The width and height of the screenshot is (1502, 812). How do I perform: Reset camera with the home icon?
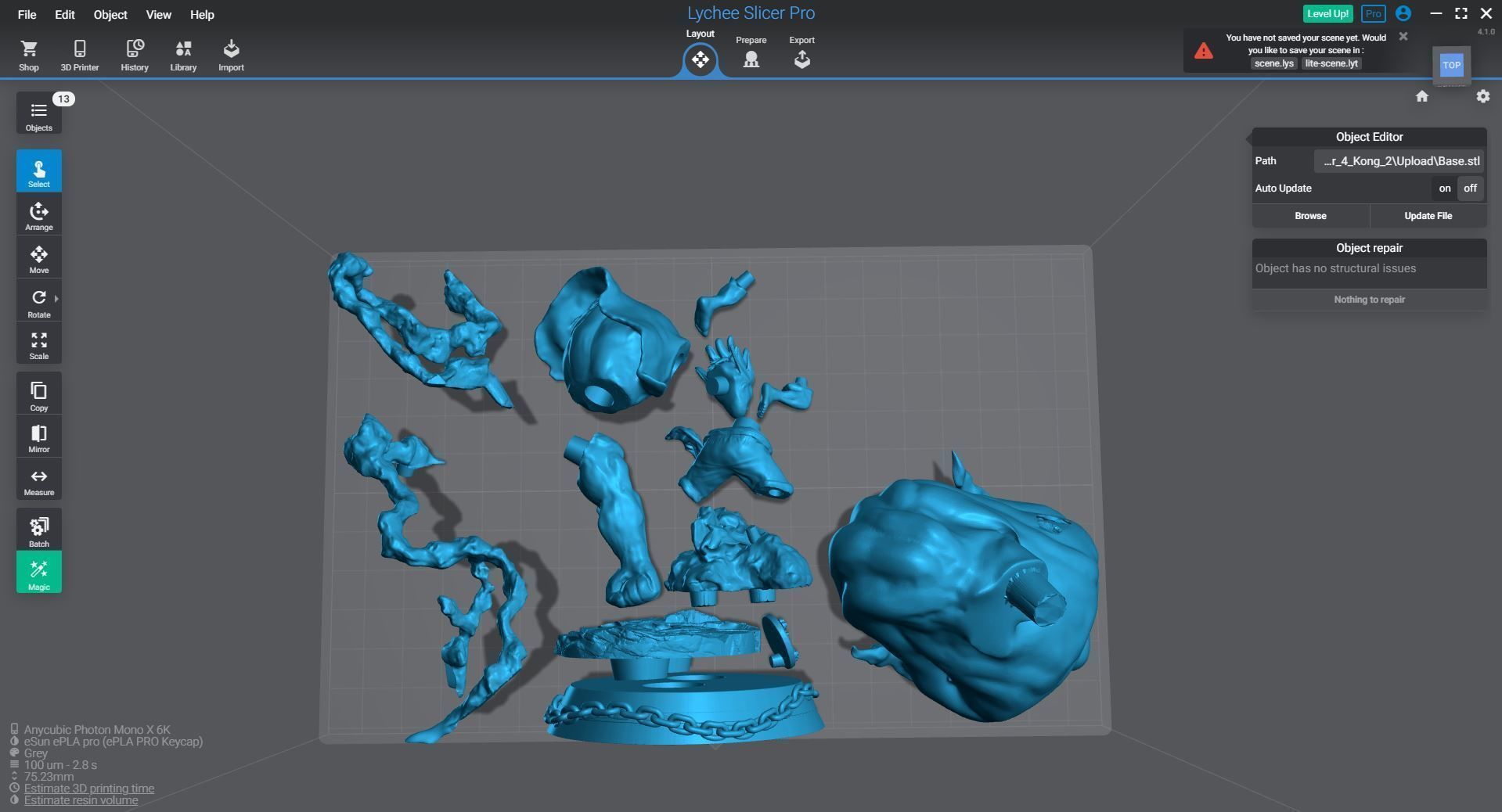(1422, 96)
